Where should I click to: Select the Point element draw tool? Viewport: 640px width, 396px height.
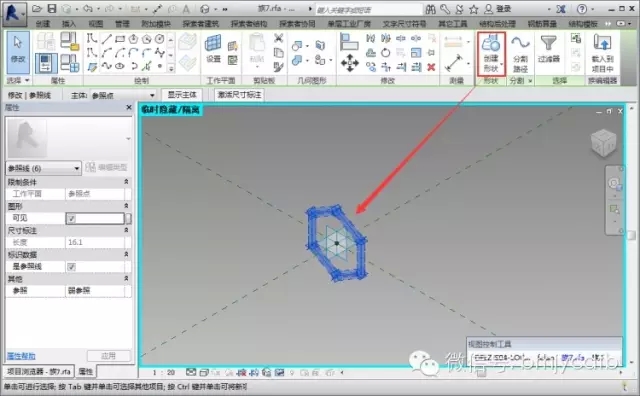point(160,66)
